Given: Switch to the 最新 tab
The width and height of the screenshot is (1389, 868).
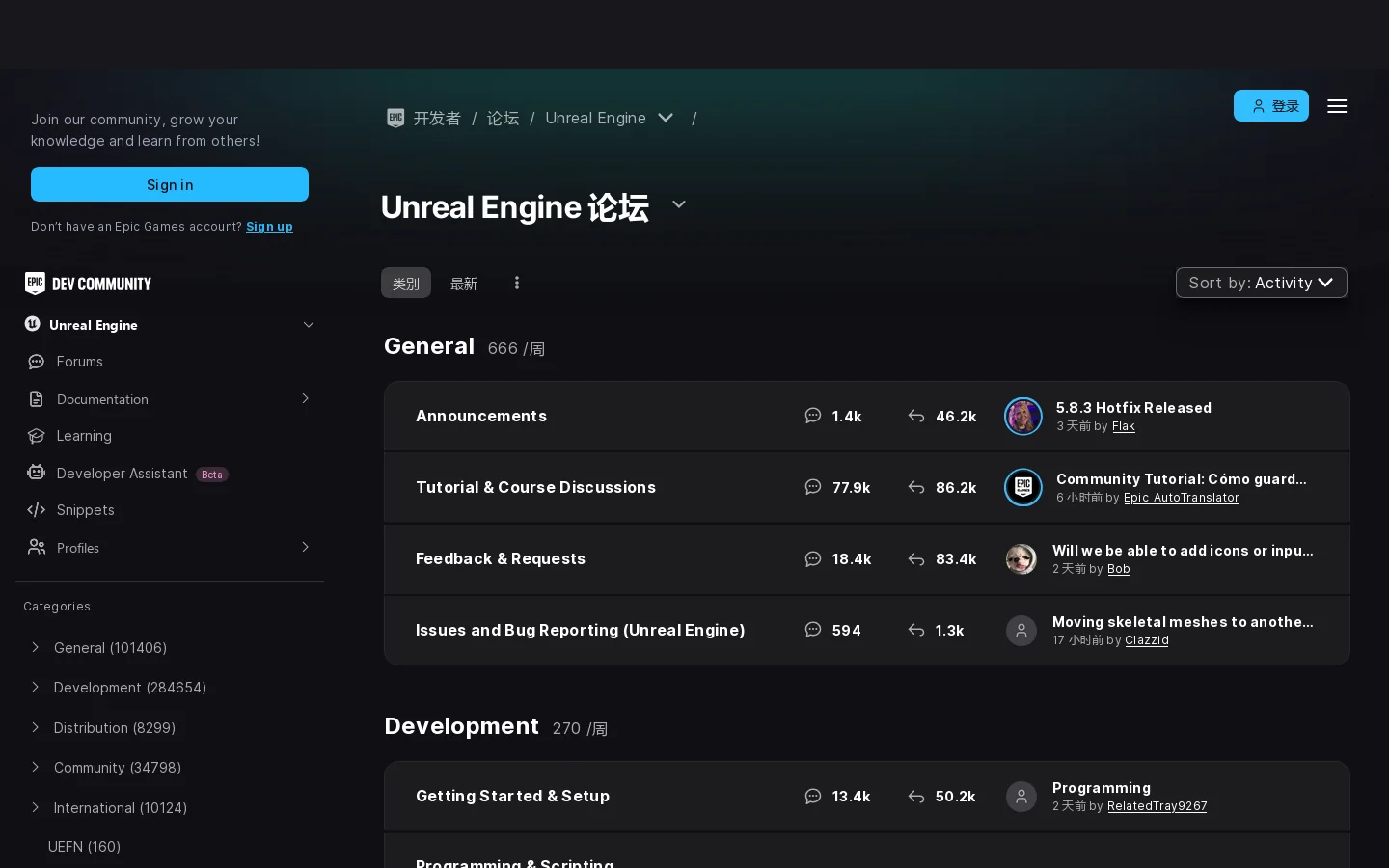Looking at the screenshot, I should tap(464, 283).
